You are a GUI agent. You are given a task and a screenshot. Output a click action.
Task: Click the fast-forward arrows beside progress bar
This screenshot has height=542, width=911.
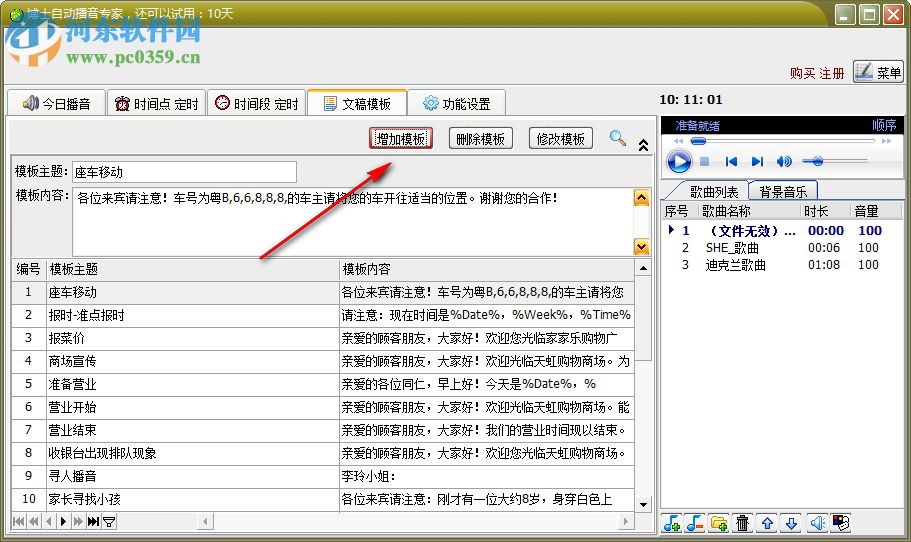[886, 141]
